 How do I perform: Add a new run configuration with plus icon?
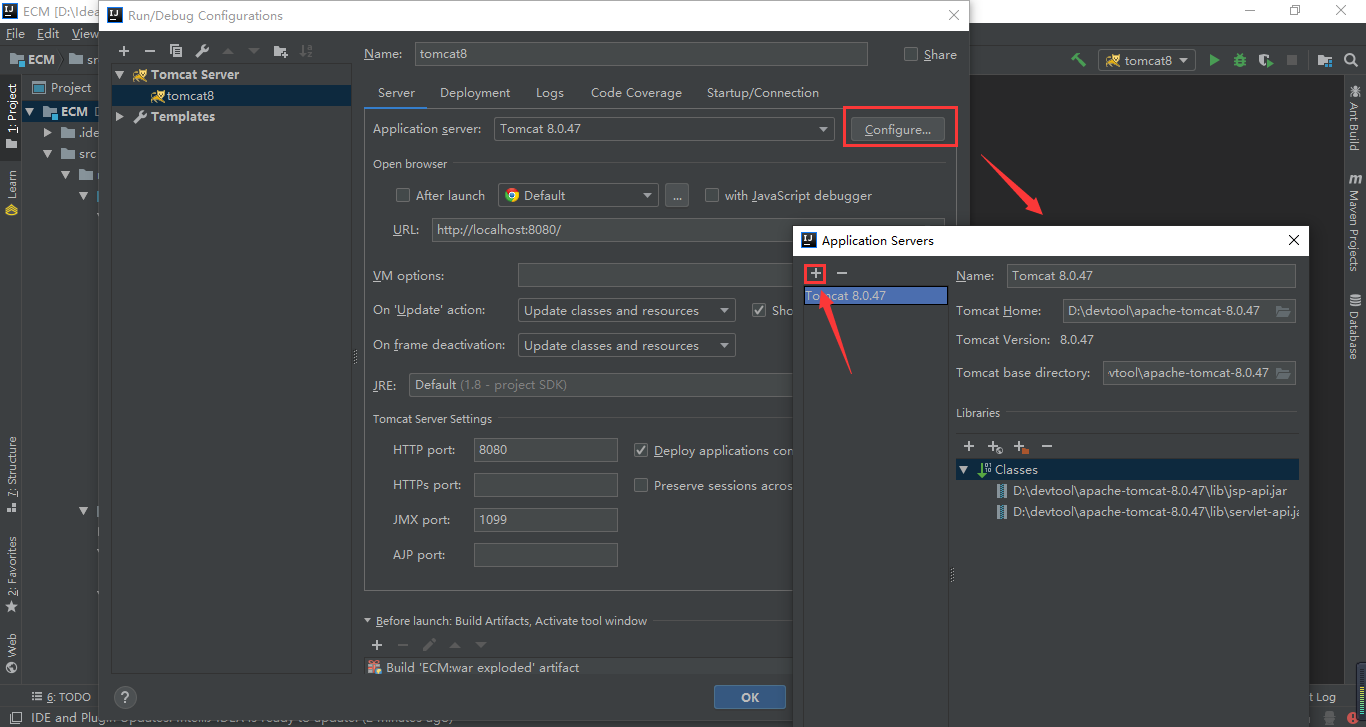124,51
